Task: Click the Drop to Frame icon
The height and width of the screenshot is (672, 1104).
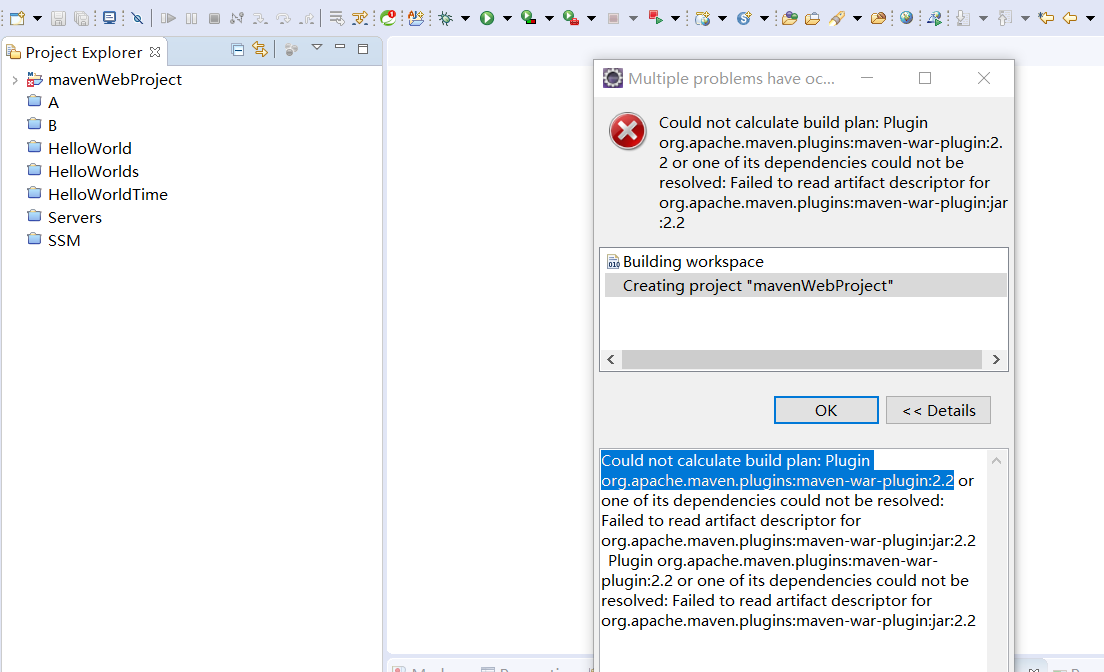Action: [x=337, y=18]
